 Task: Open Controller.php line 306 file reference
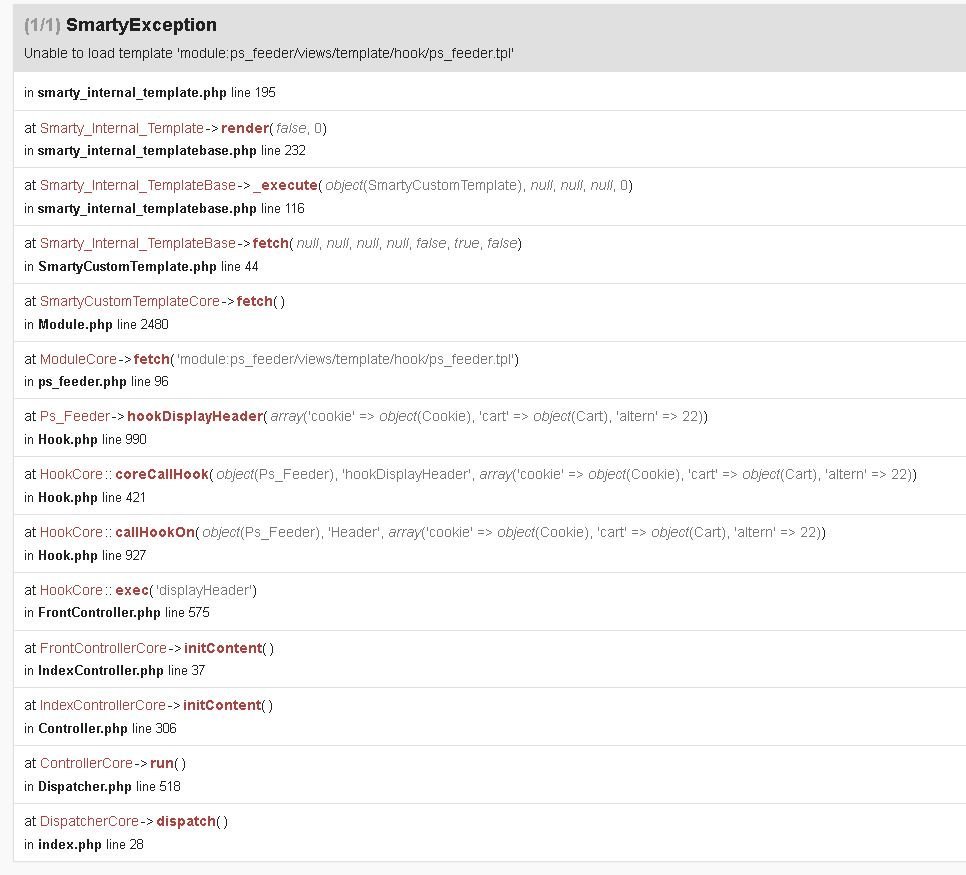[107, 728]
